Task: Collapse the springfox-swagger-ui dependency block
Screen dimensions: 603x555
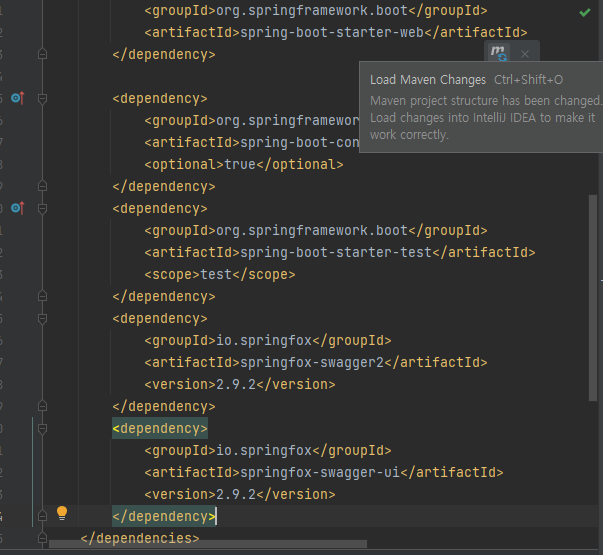Action: [x=42, y=429]
